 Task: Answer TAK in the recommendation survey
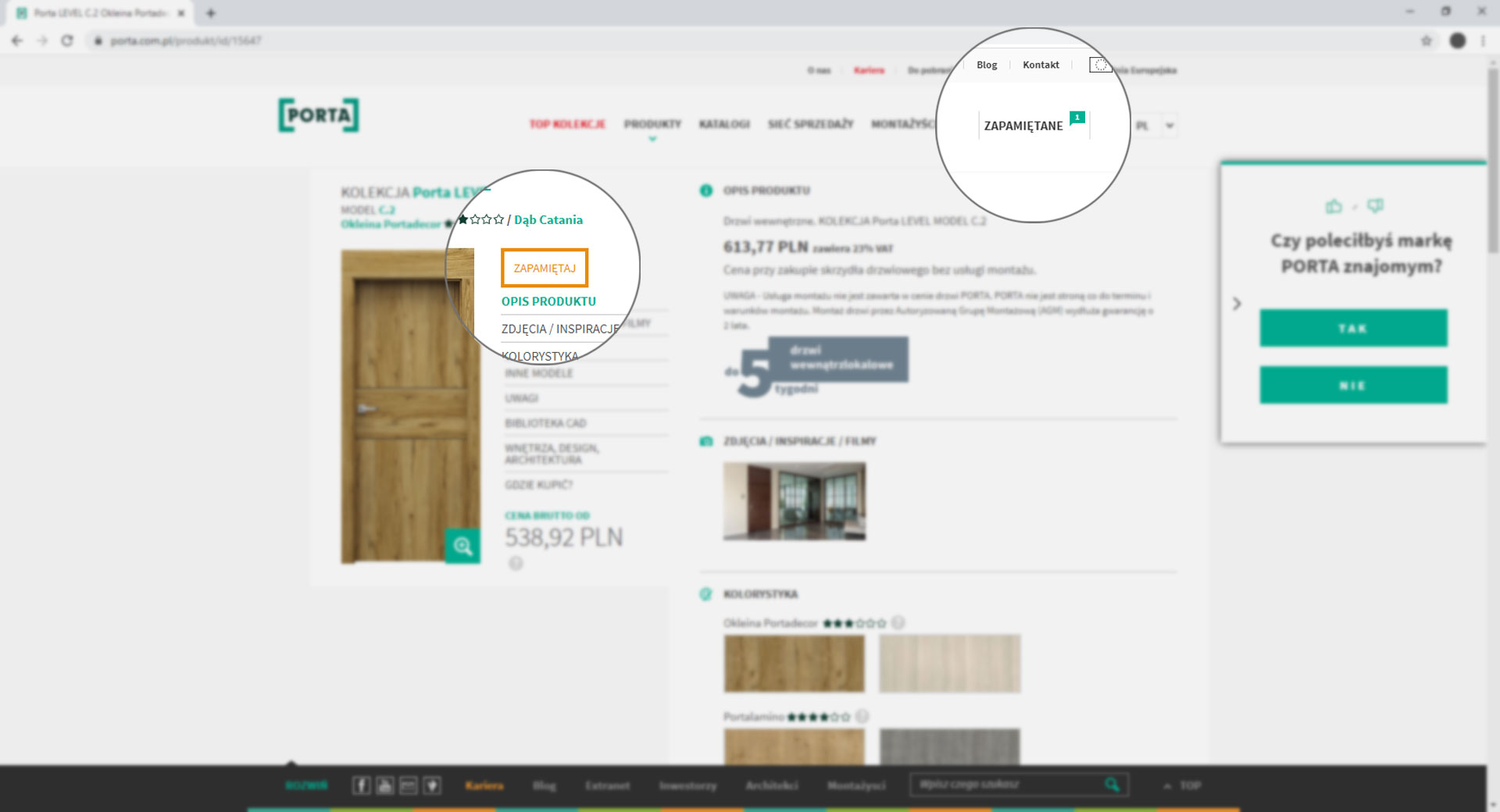(x=1353, y=328)
